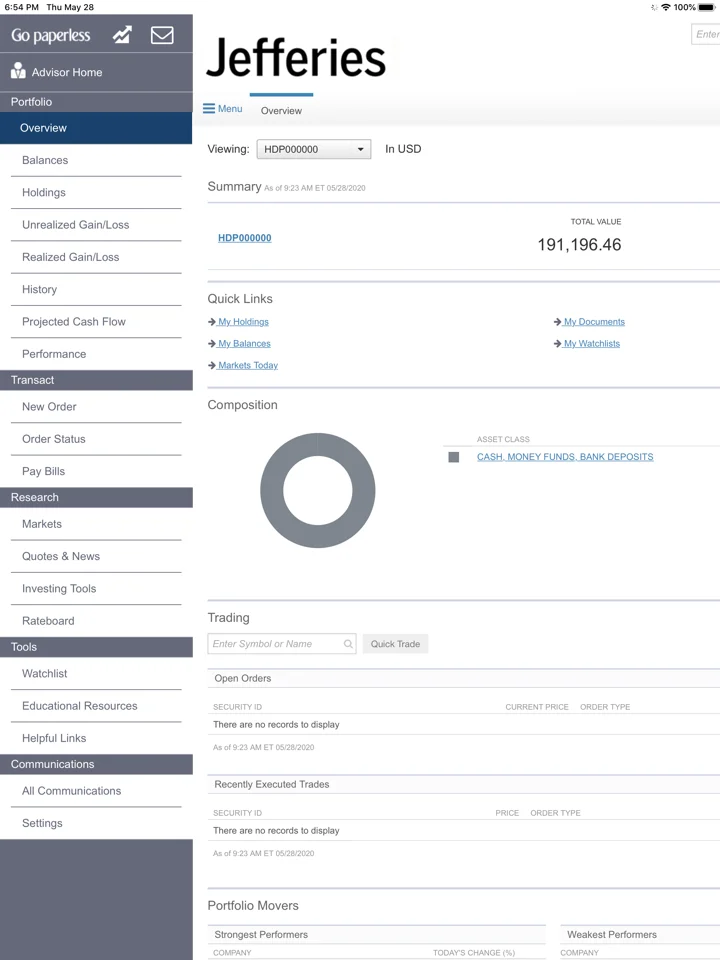Click Cash, Money Funds, Bank Deposits link
The width and height of the screenshot is (720, 960).
(565, 457)
